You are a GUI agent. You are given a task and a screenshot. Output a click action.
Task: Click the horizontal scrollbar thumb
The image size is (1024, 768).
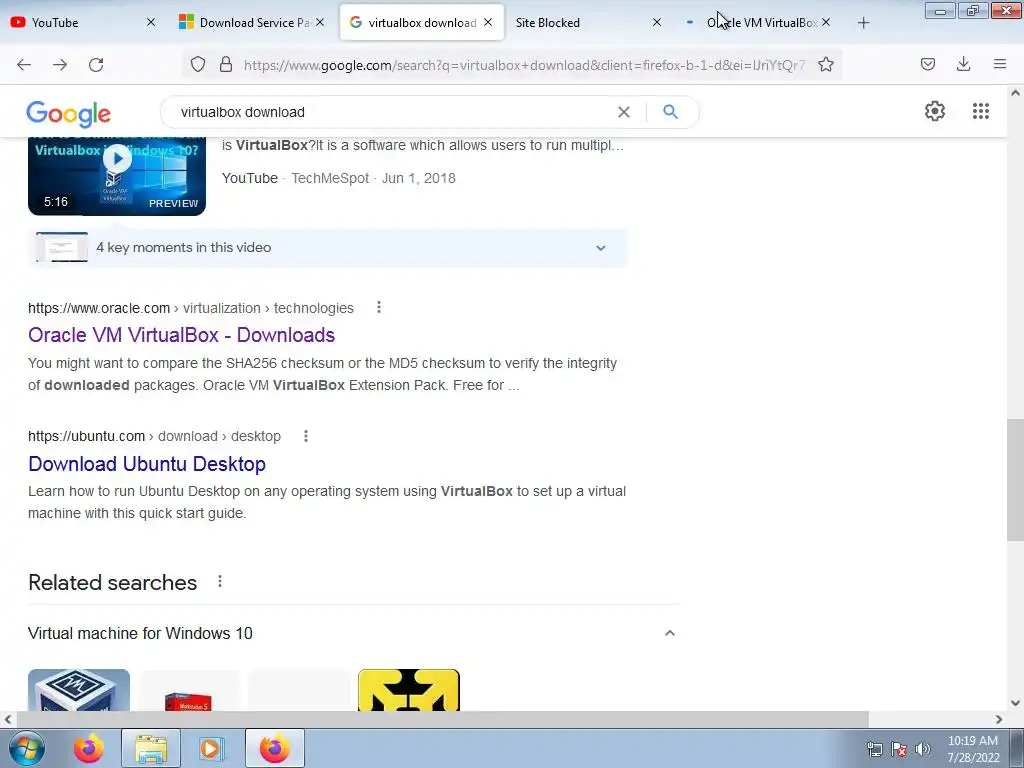[x=442, y=719]
